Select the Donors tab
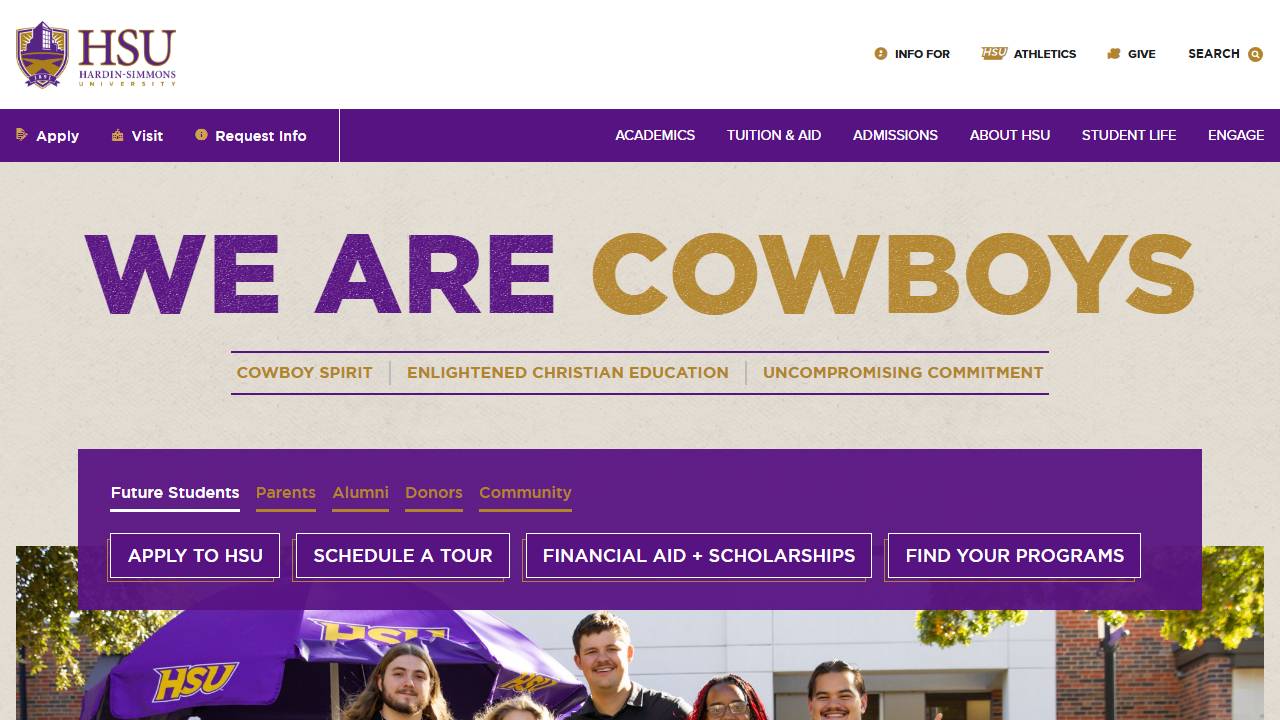Image resolution: width=1280 pixels, height=720 pixels. coord(434,493)
